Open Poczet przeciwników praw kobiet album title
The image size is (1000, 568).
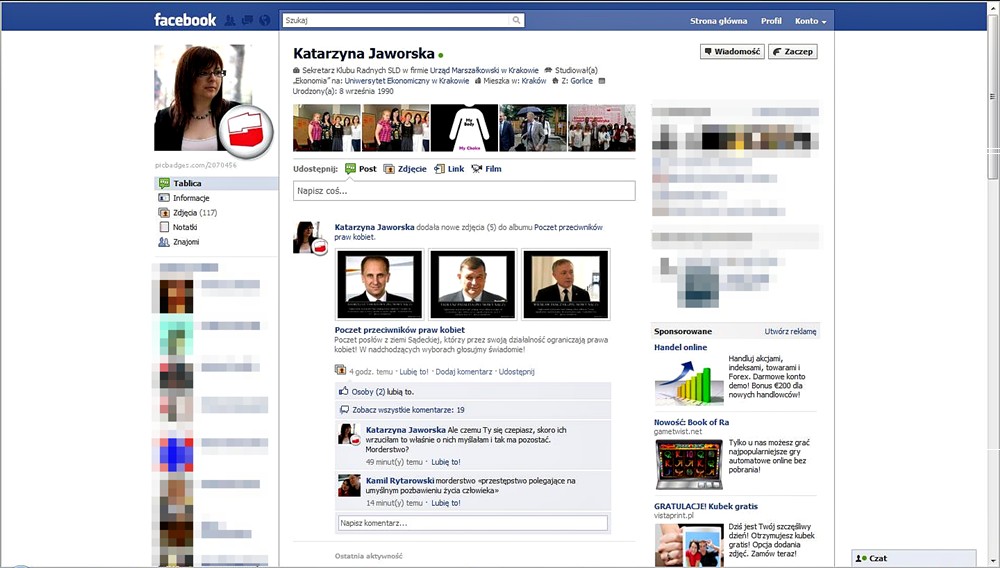pos(400,330)
